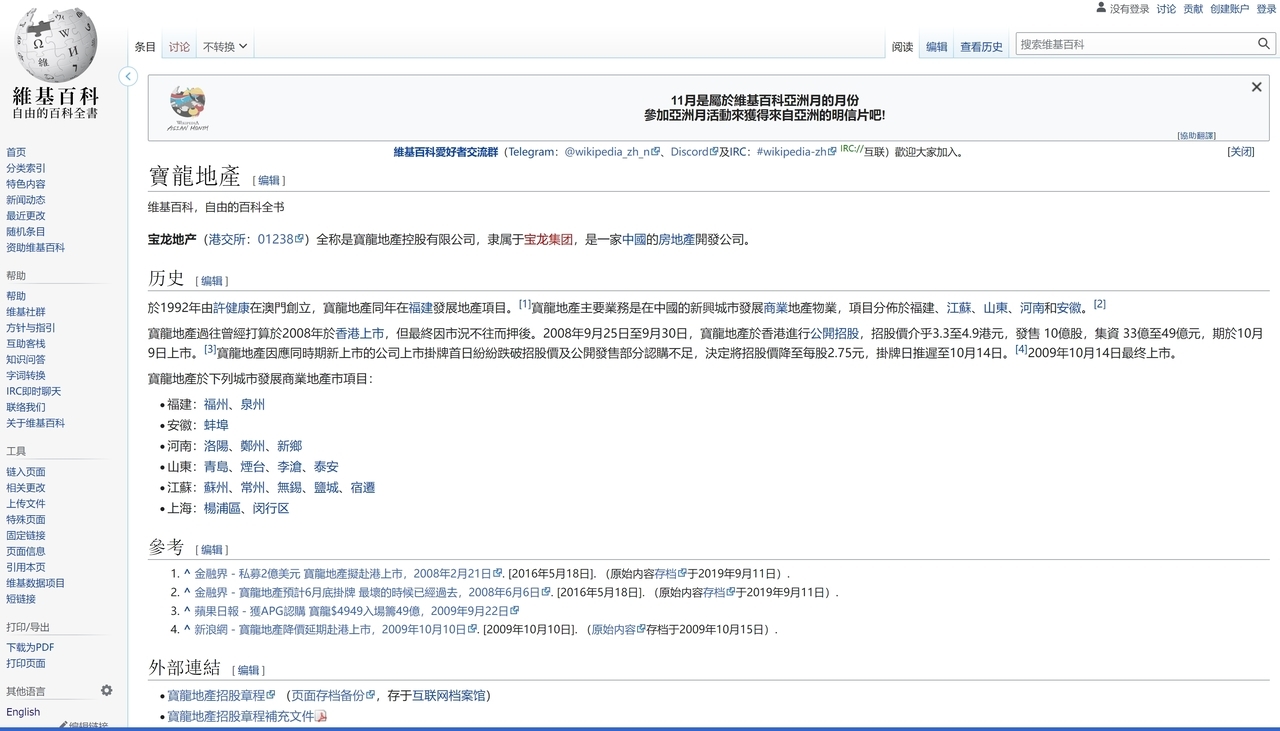This screenshot has height=731, width=1280.
Task: Click the user icon beside 没有登录
Action: pos(1101,8)
